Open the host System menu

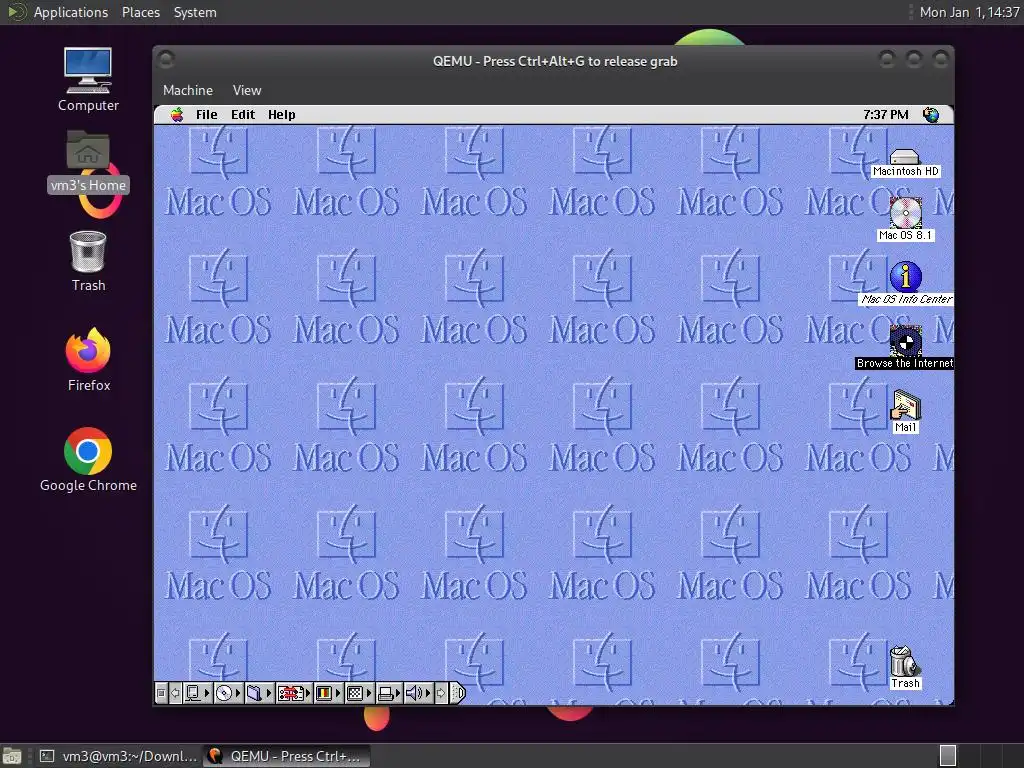pos(195,12)
